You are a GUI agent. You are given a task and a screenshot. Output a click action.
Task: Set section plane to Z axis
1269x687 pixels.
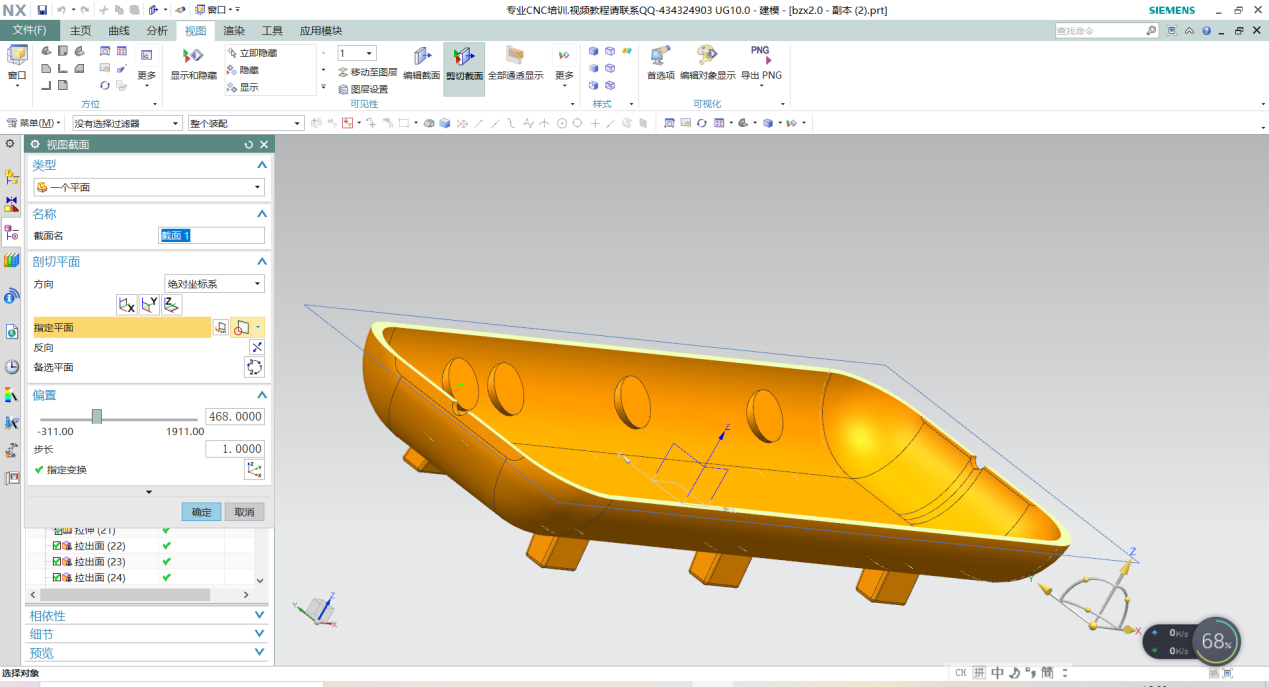tap(171, 305)
